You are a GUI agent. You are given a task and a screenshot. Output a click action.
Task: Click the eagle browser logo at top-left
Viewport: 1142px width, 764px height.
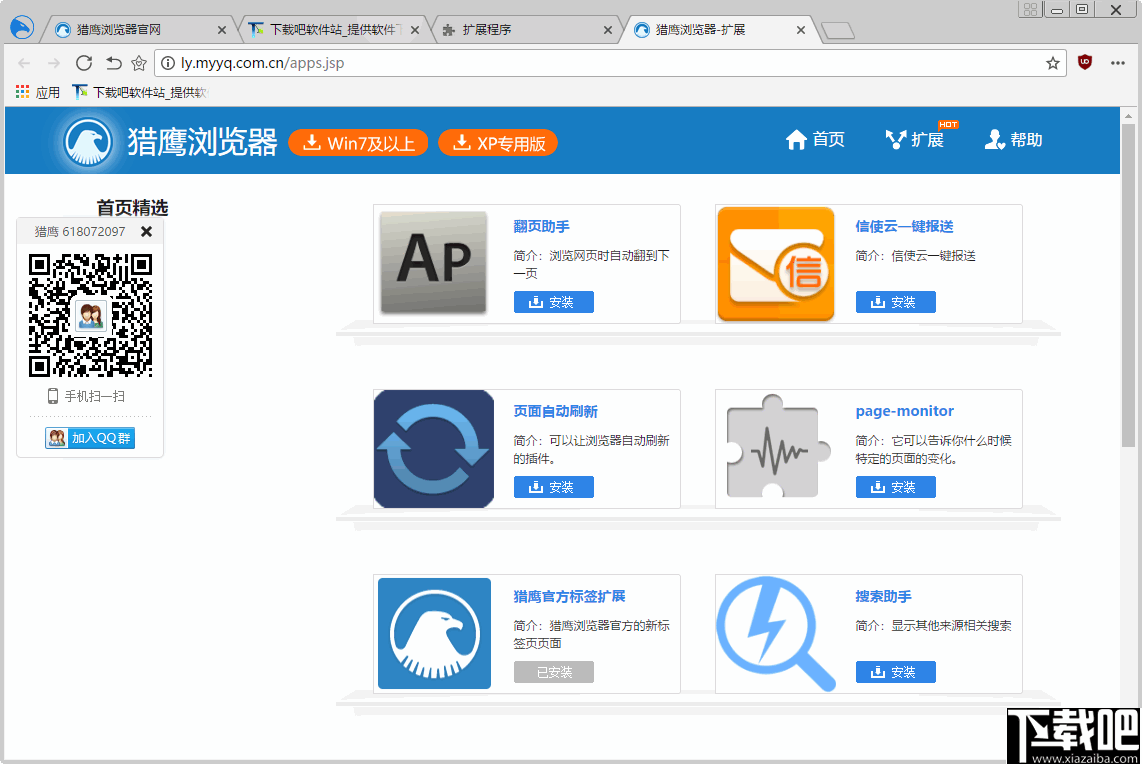click(x=22, y=28)
